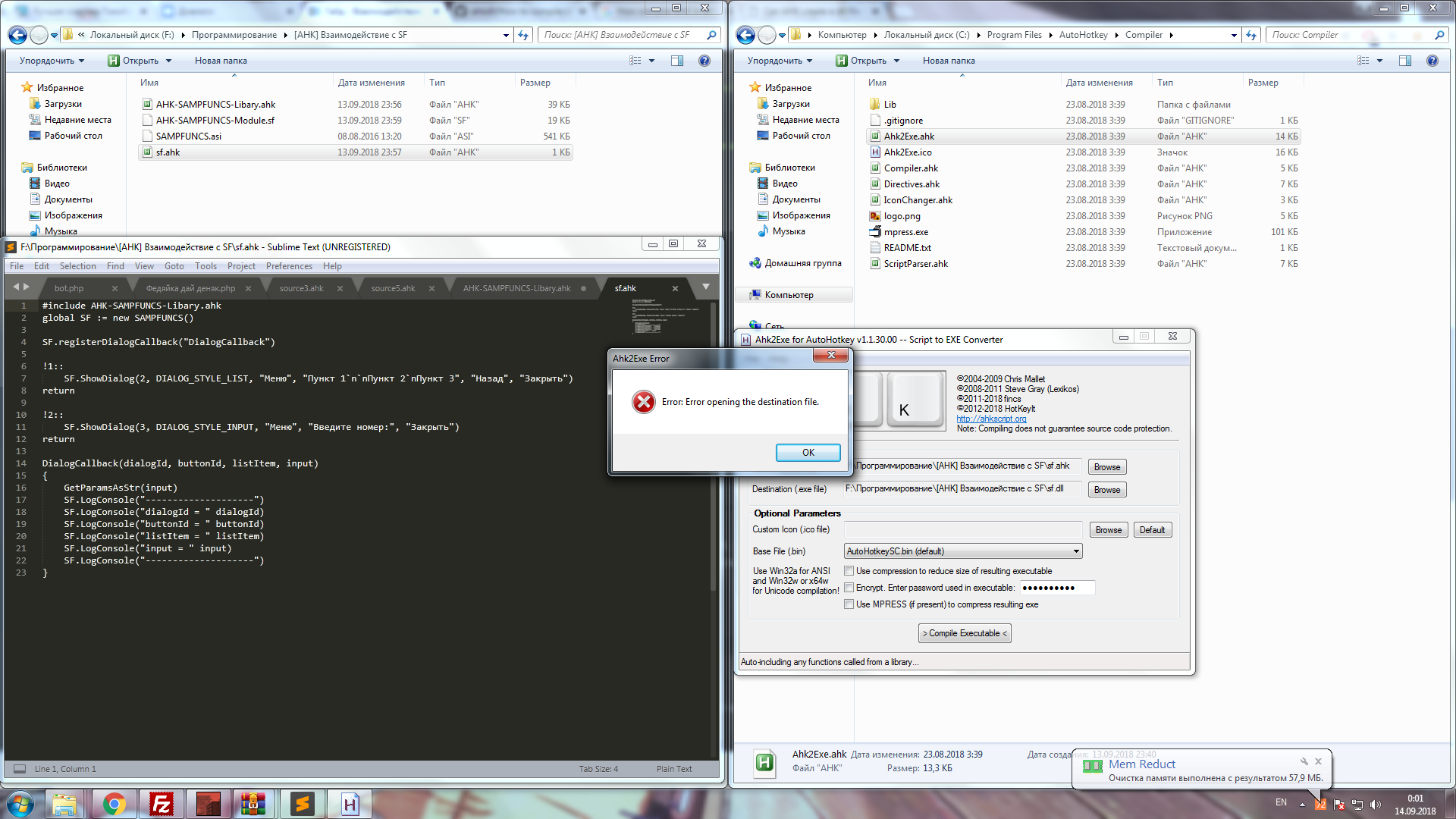Image resolution: width=1456 pixels, height=819 pixels.
Task: Open Упорядочить dropdown in Compiler Explorer
Action: [780, 61]
